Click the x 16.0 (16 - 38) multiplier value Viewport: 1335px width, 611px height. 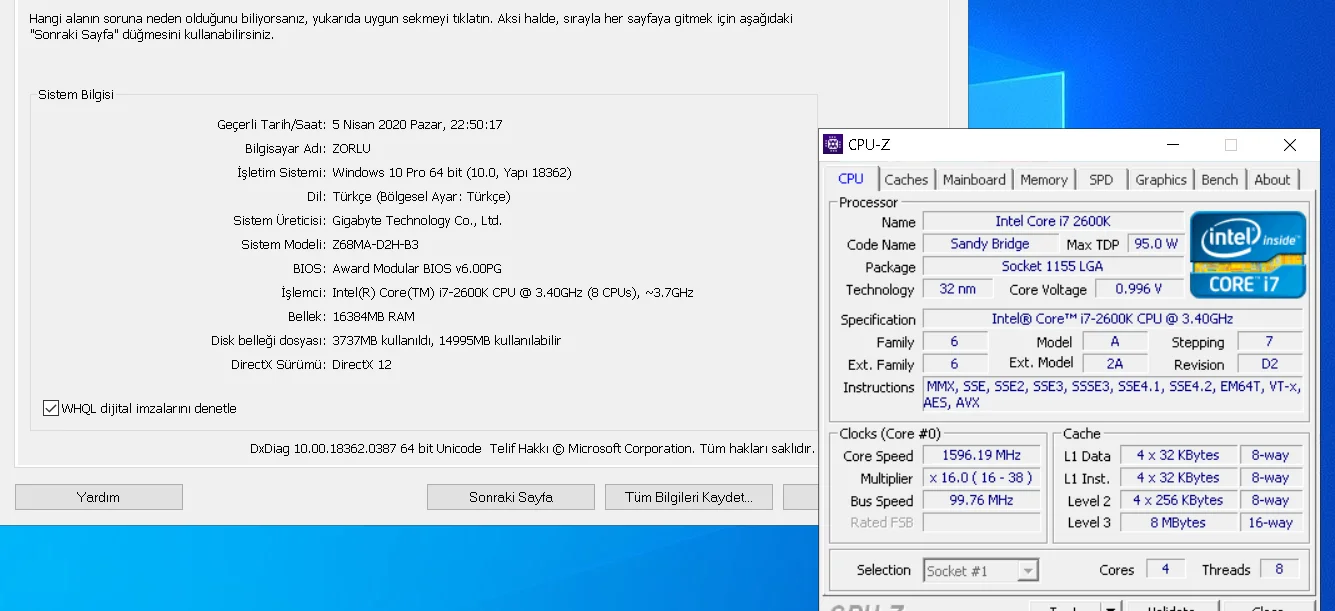coord(981,478)
